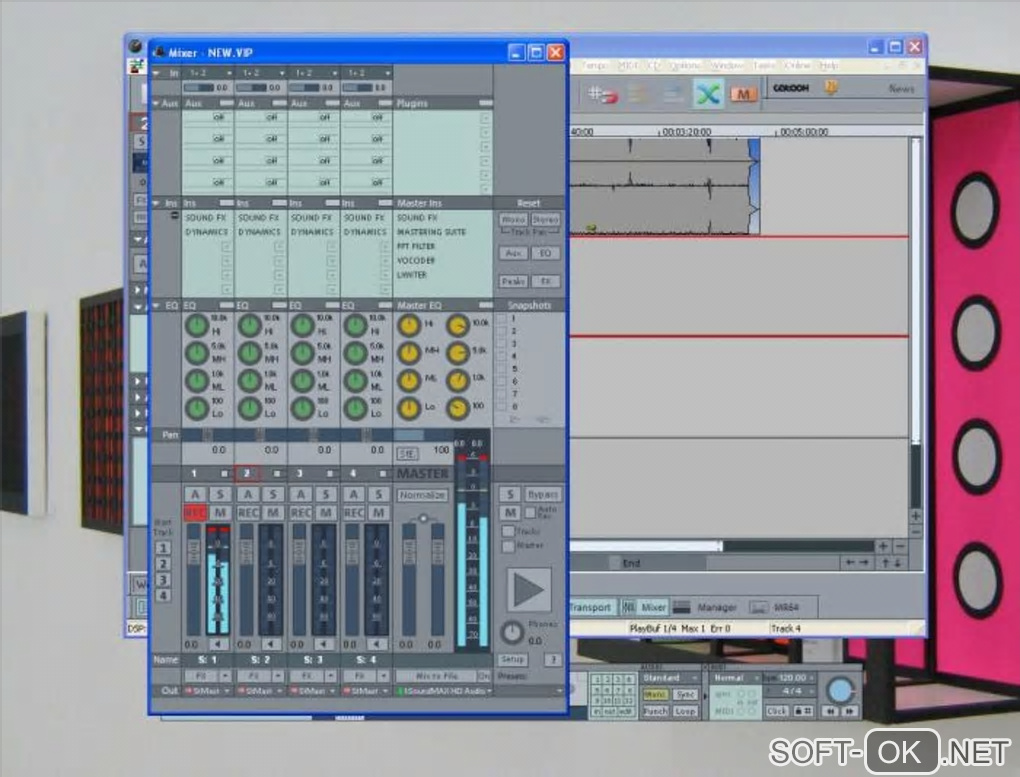Collapse the Ins section expander

pyautogui.click(x=156, y=203)
